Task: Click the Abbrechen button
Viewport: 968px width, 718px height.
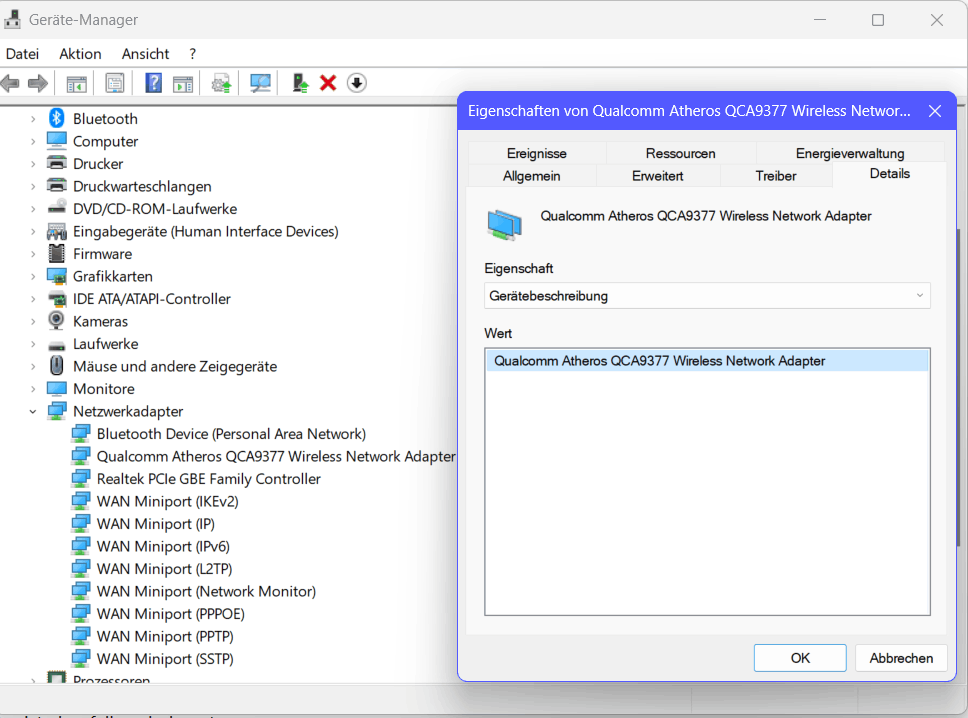Action: tap(901, 658)
